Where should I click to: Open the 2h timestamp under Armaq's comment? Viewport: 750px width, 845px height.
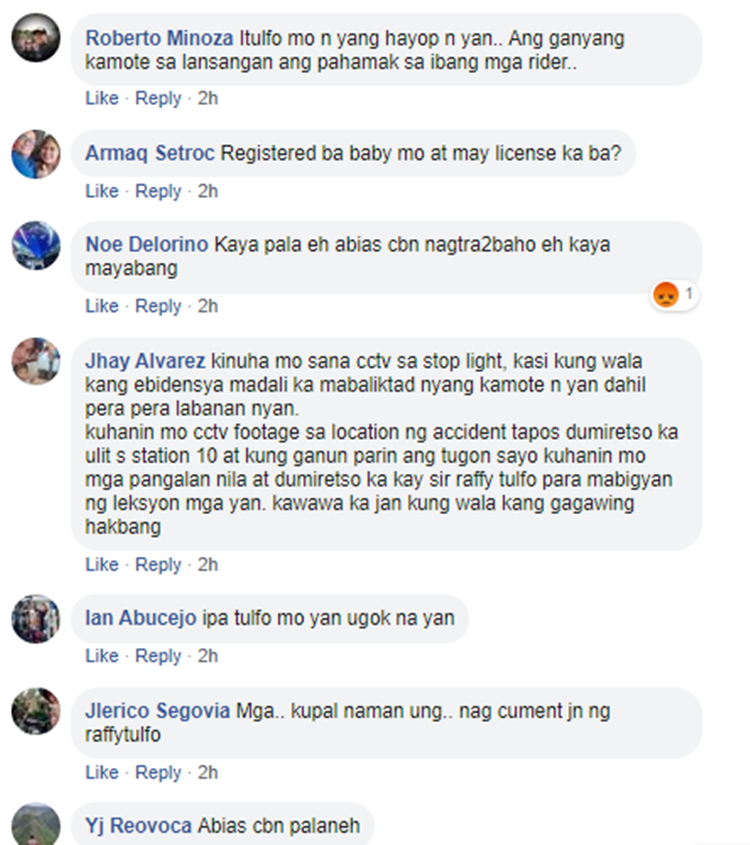click(x=207, y=191)
